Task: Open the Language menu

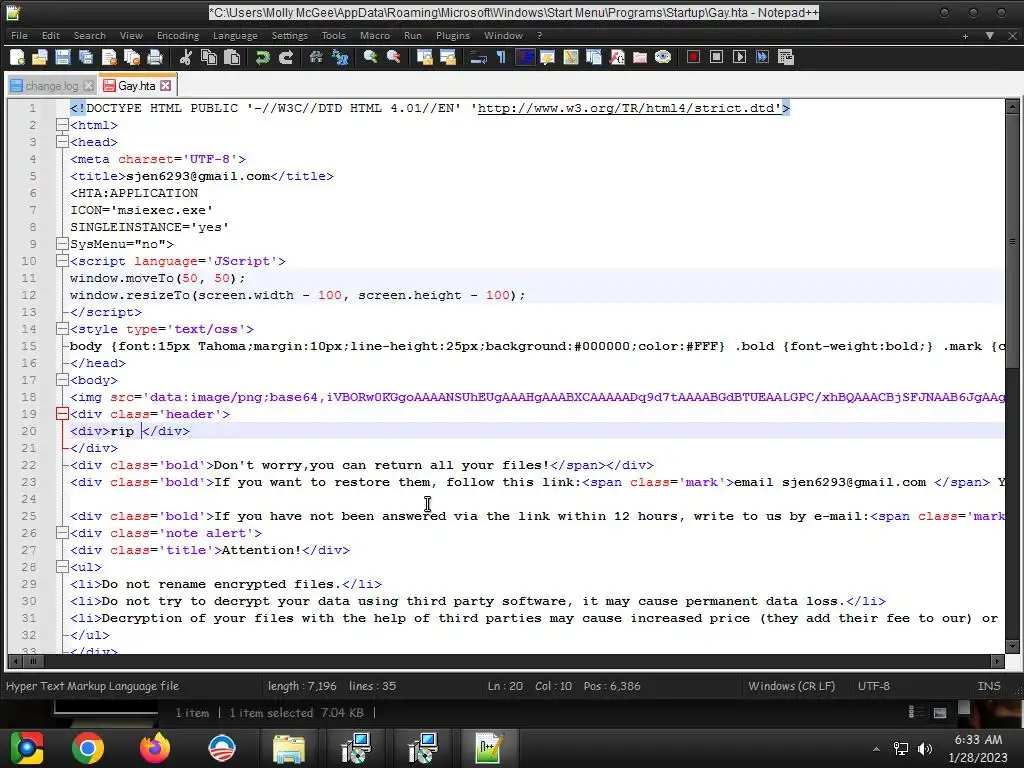Action: (x=235, y=35)
